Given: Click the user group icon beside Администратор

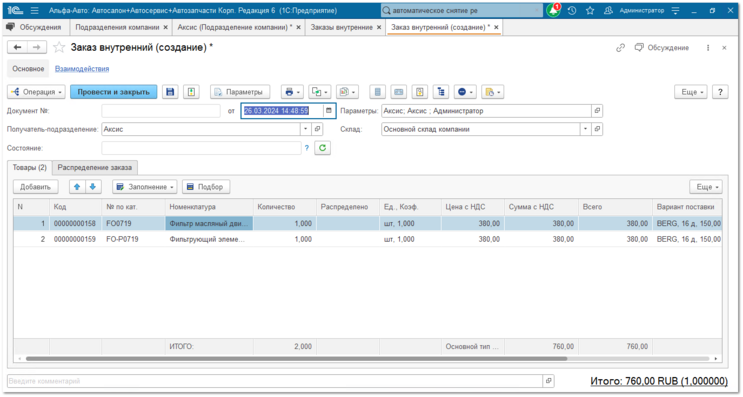Looking at the screenshot, I should tap(608, 10).
